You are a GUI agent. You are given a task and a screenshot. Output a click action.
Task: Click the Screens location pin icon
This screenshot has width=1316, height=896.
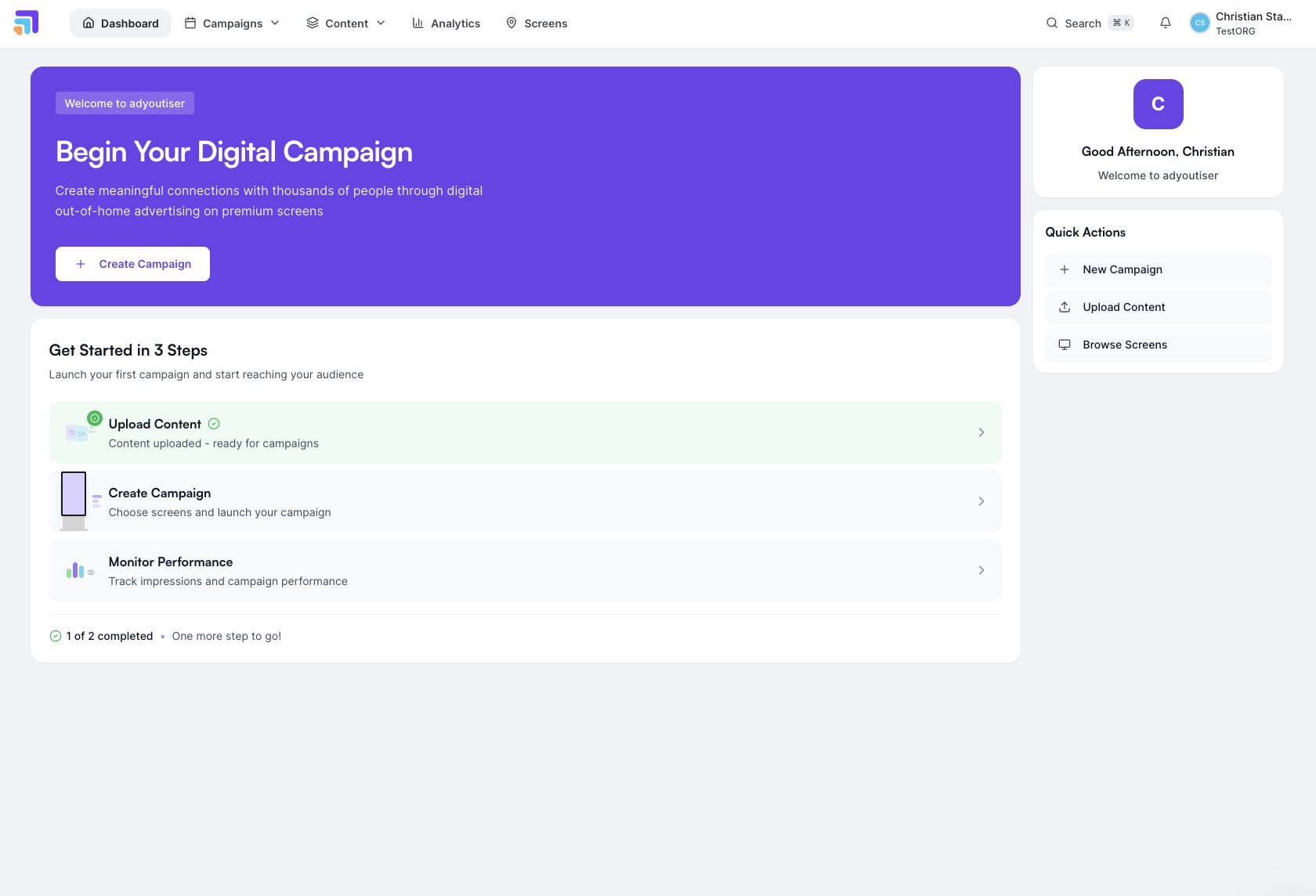pos(512,23)
